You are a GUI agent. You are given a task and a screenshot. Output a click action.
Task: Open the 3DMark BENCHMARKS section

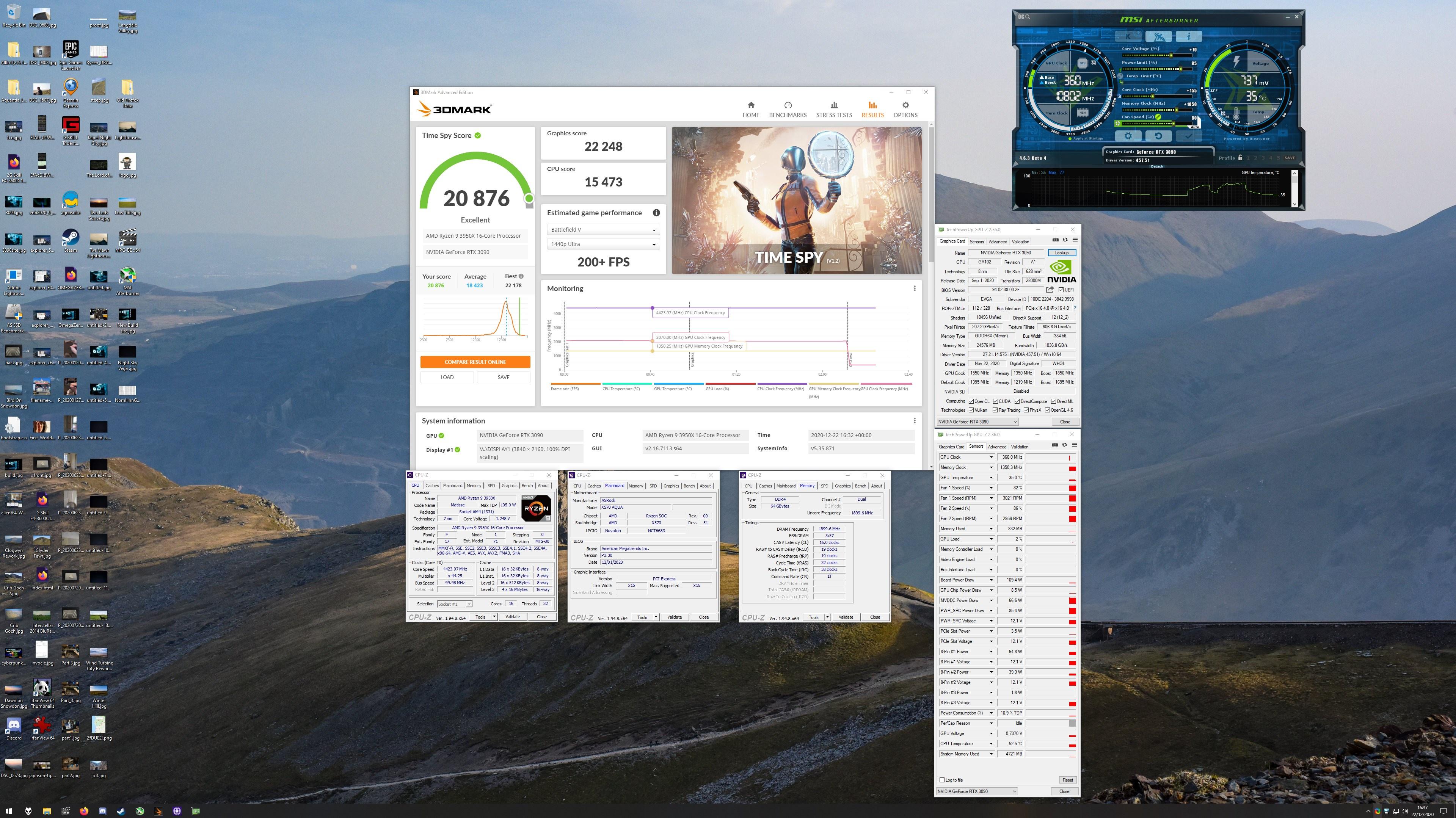[x=788, y=110]
